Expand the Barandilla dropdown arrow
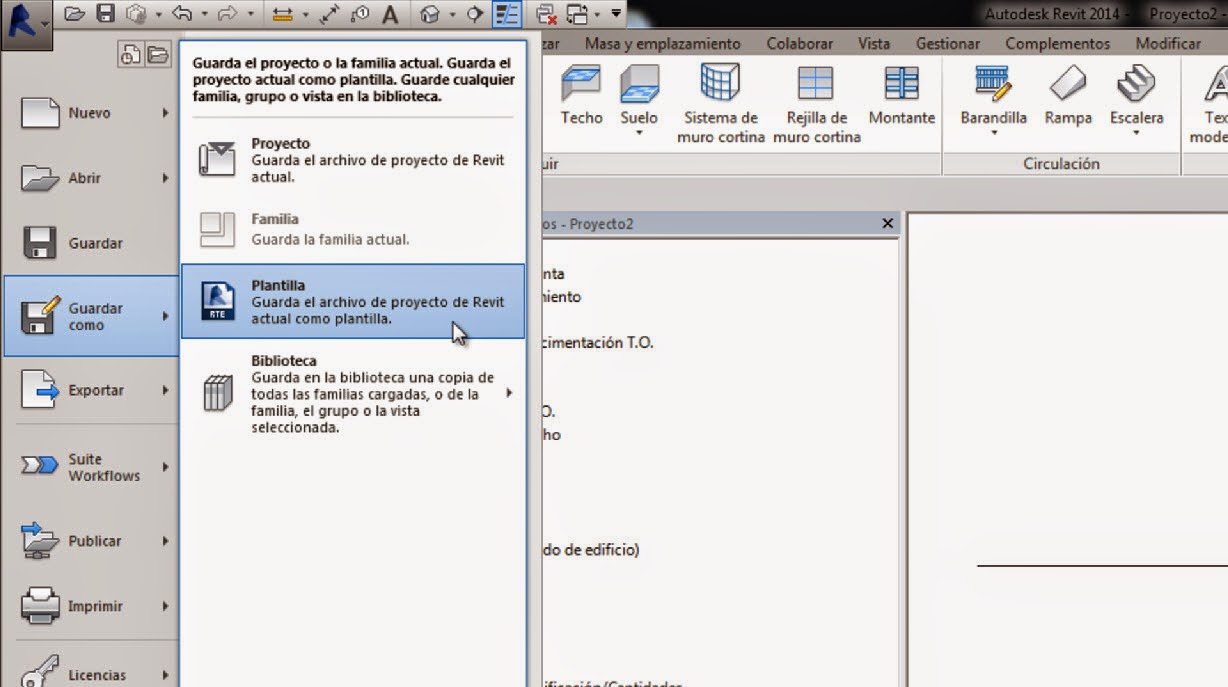 pos(994,134)
